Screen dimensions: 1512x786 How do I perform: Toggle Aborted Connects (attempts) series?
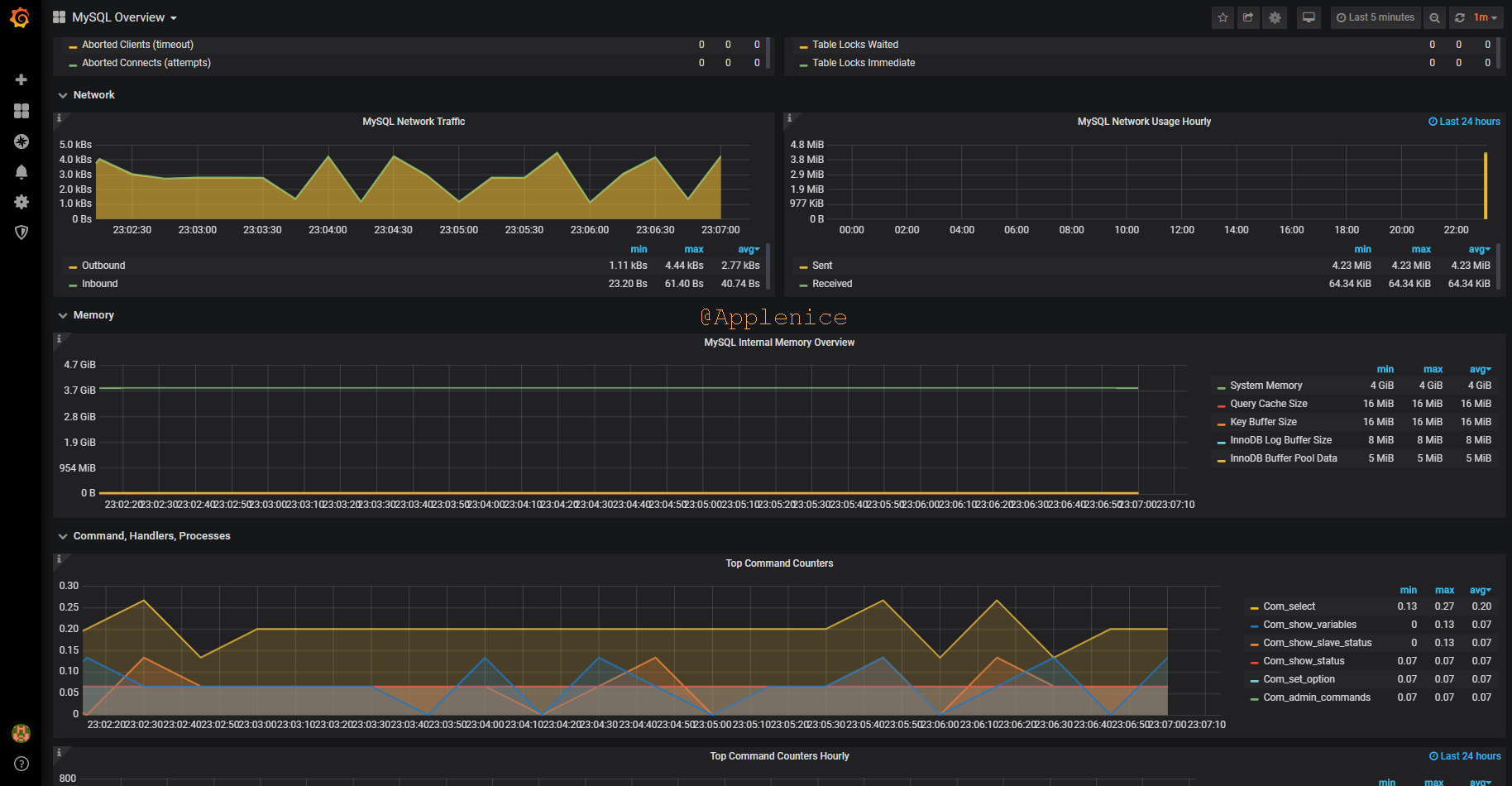point(146,63)
